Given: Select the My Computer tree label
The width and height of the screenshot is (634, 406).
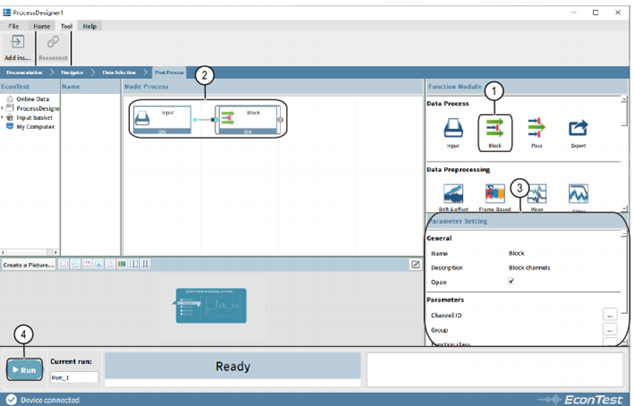Looking at the screenshot, I should (x=35, y=127).
